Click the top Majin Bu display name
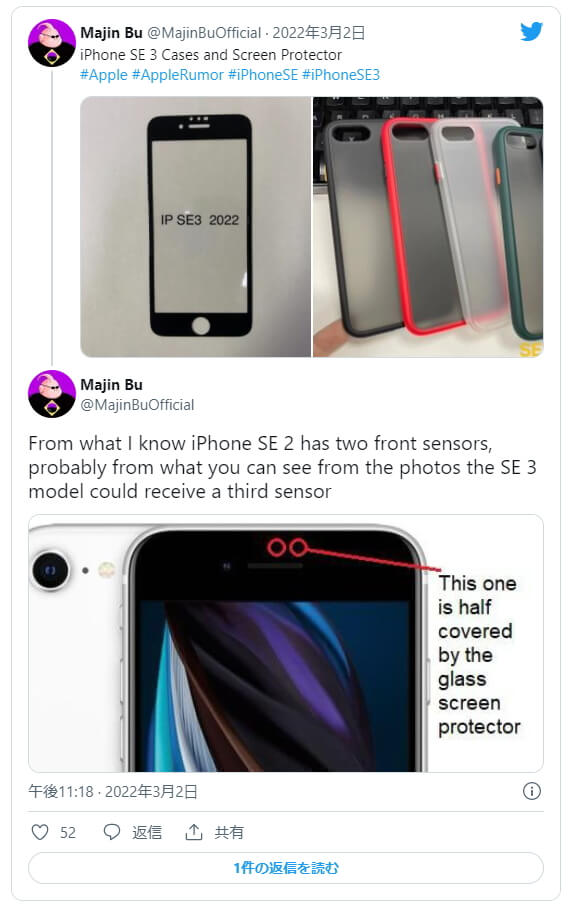The height and width of the screenshot is (912, 571). 111,33
